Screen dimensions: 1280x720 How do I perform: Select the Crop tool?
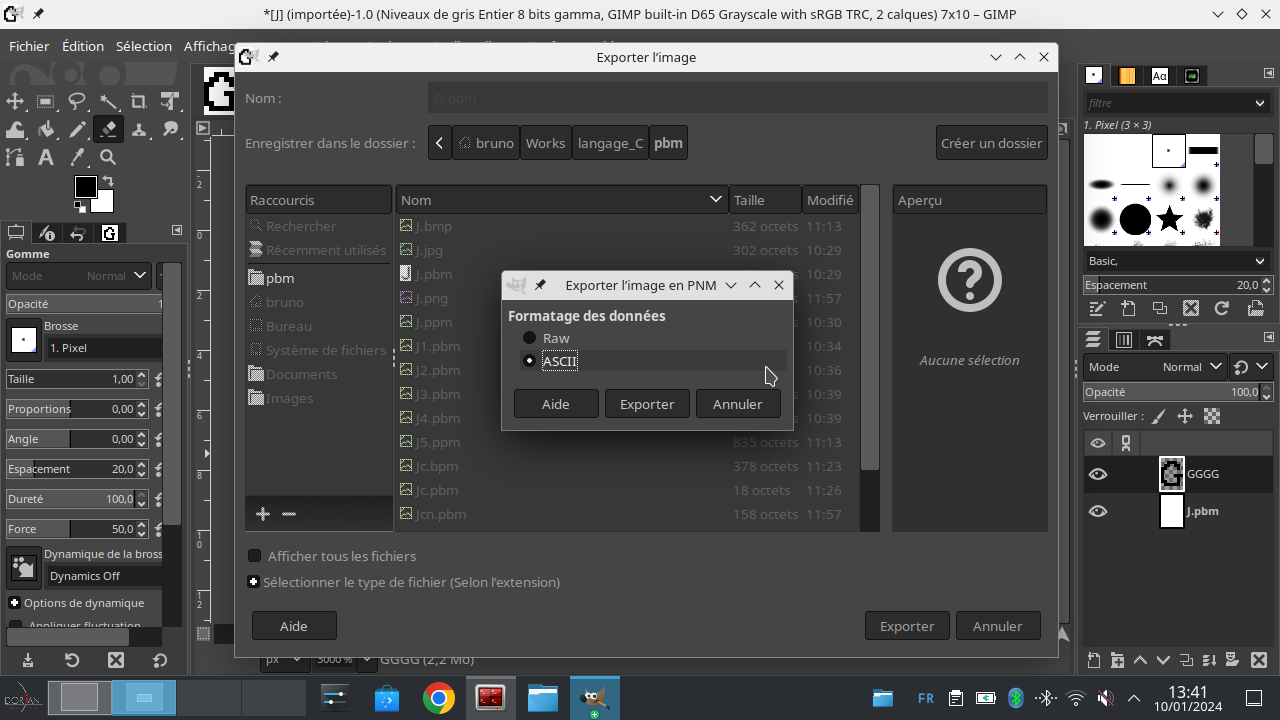coord(139,101)
